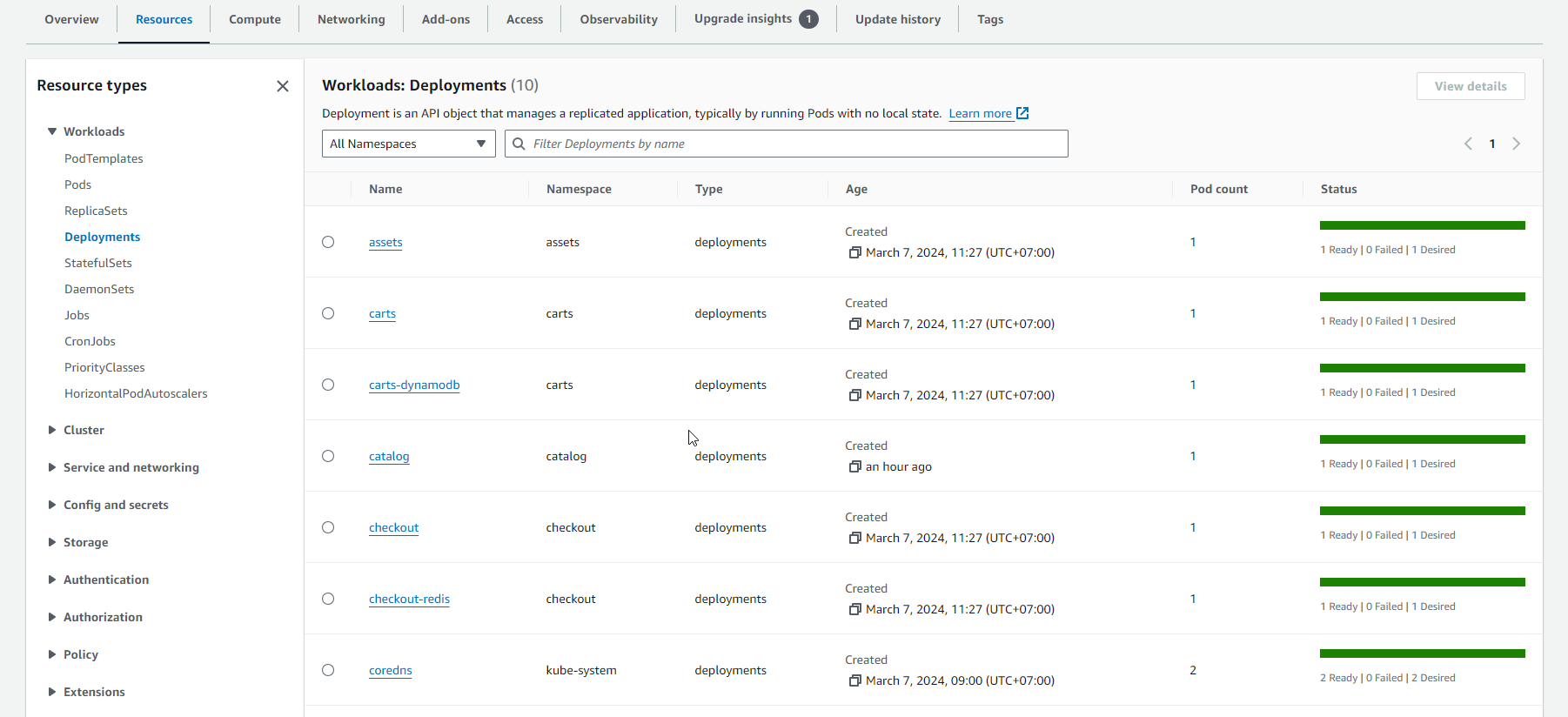
Task: Select StatefulSets in resource tree
Action: pos(98,263)
